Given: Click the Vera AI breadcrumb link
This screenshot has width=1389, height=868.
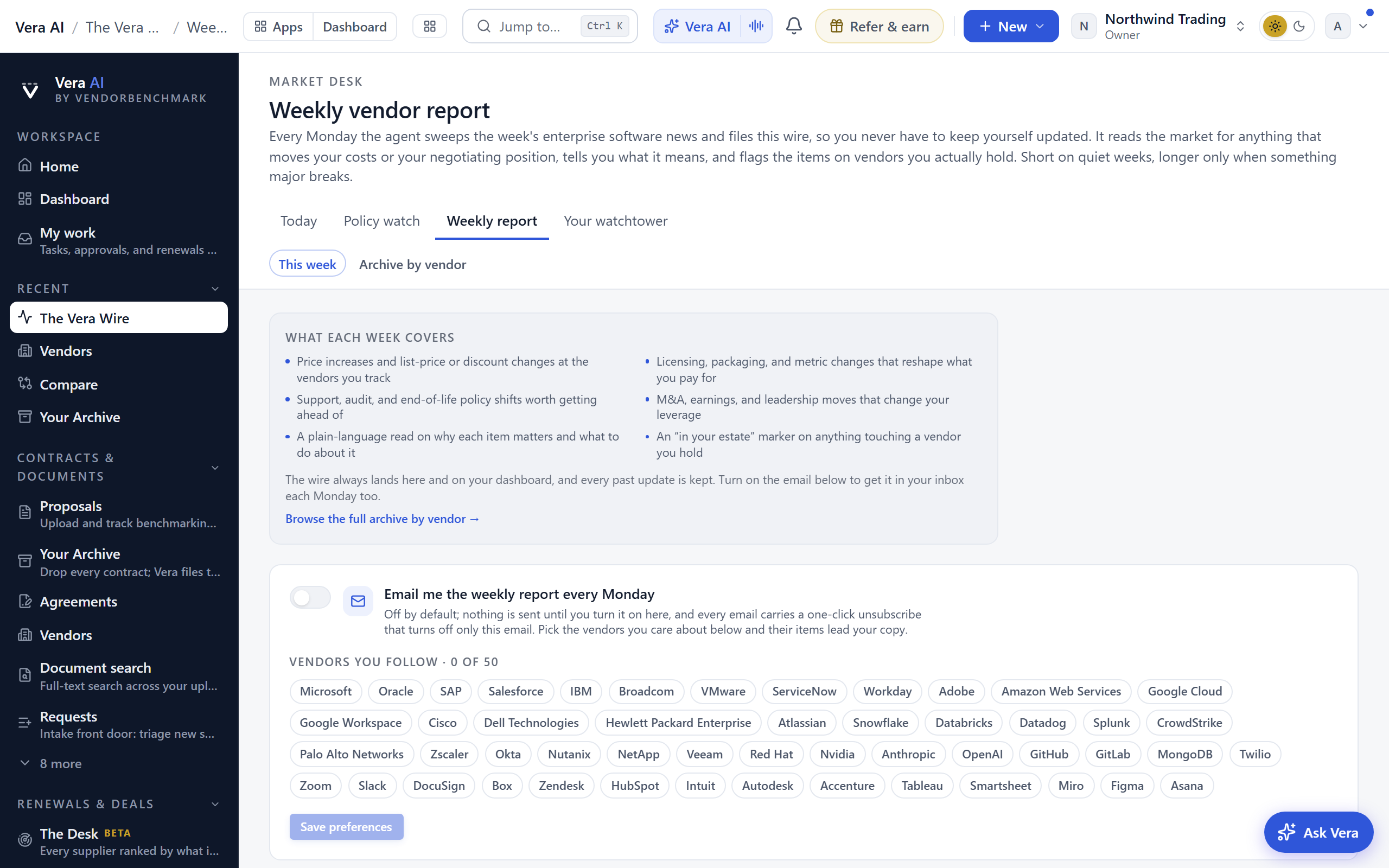Looking at the screenshot, I should (x=40, y=27).
